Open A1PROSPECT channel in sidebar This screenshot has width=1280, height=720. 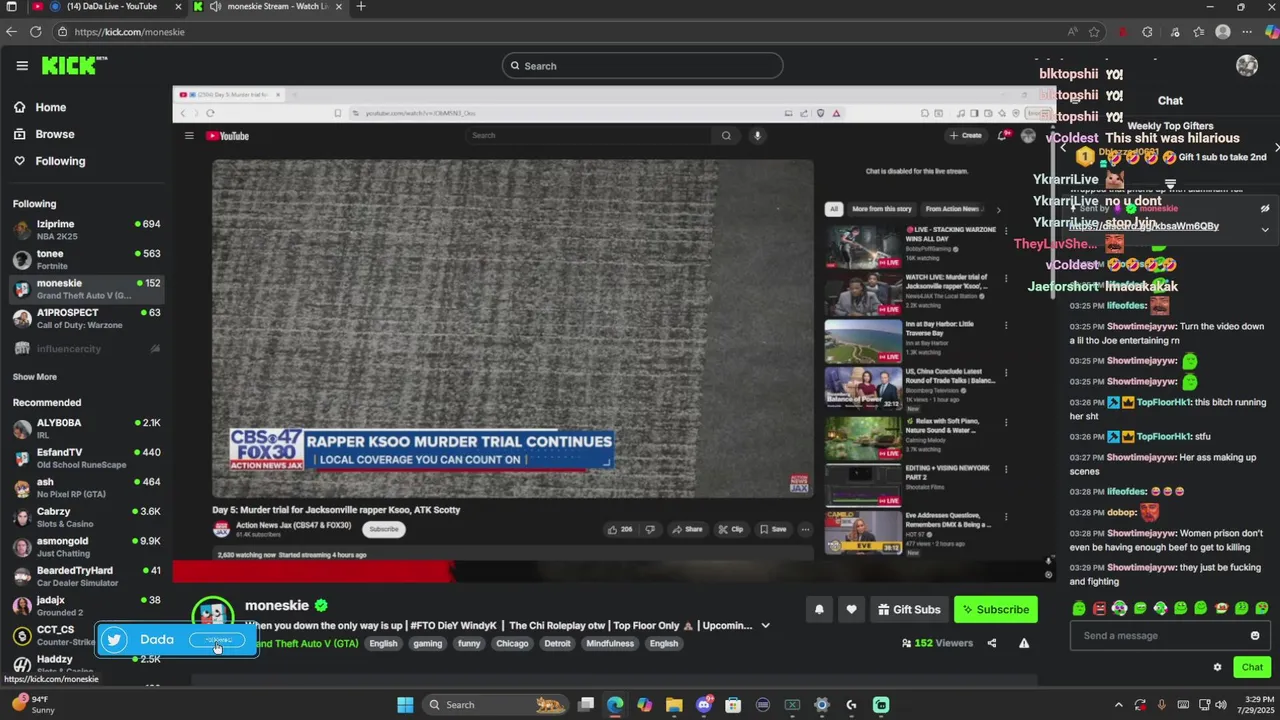[x=86, y=318]
